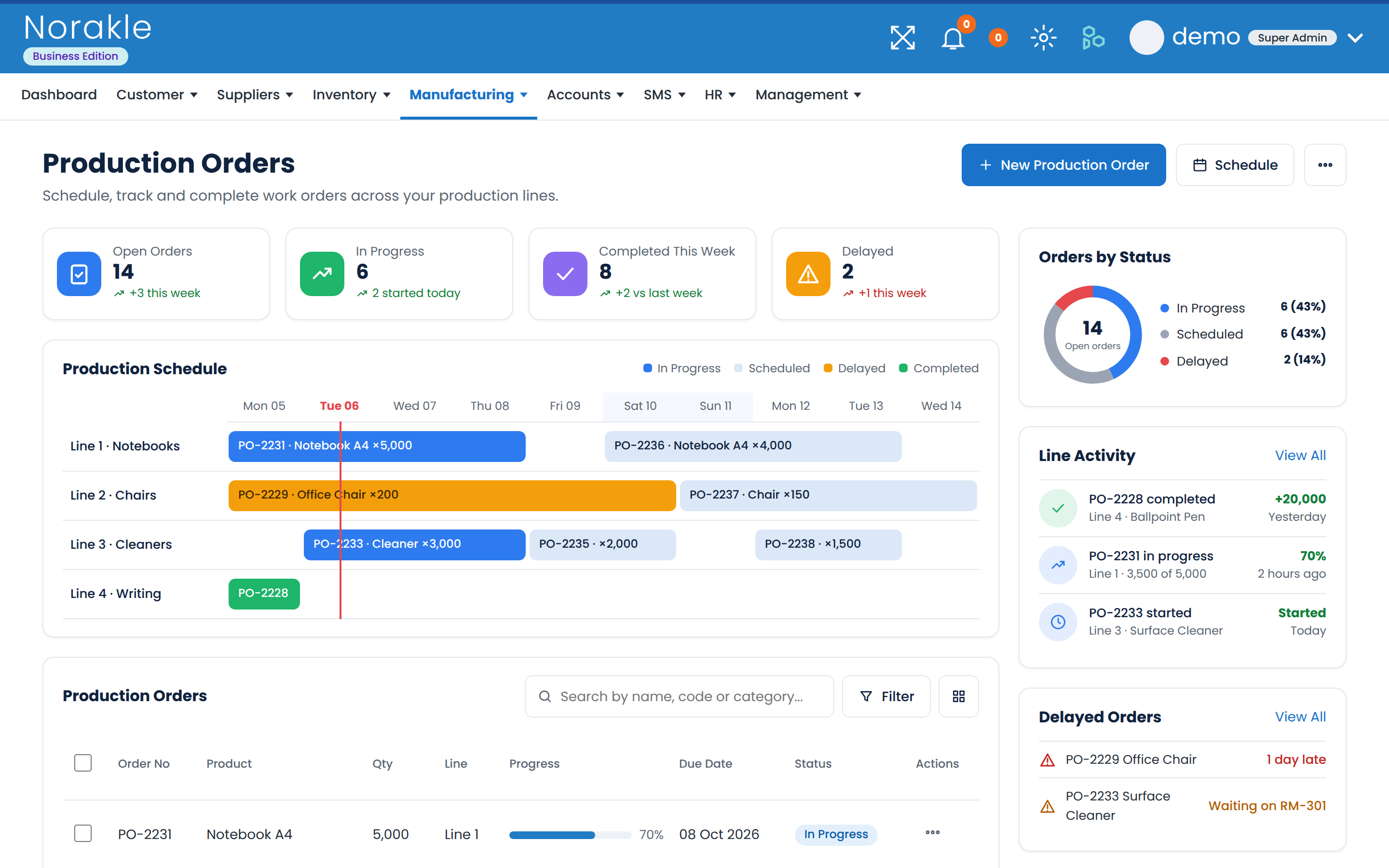Click New Production Order button
The image size is (1389, 868).
click(x=1063, y=165)
